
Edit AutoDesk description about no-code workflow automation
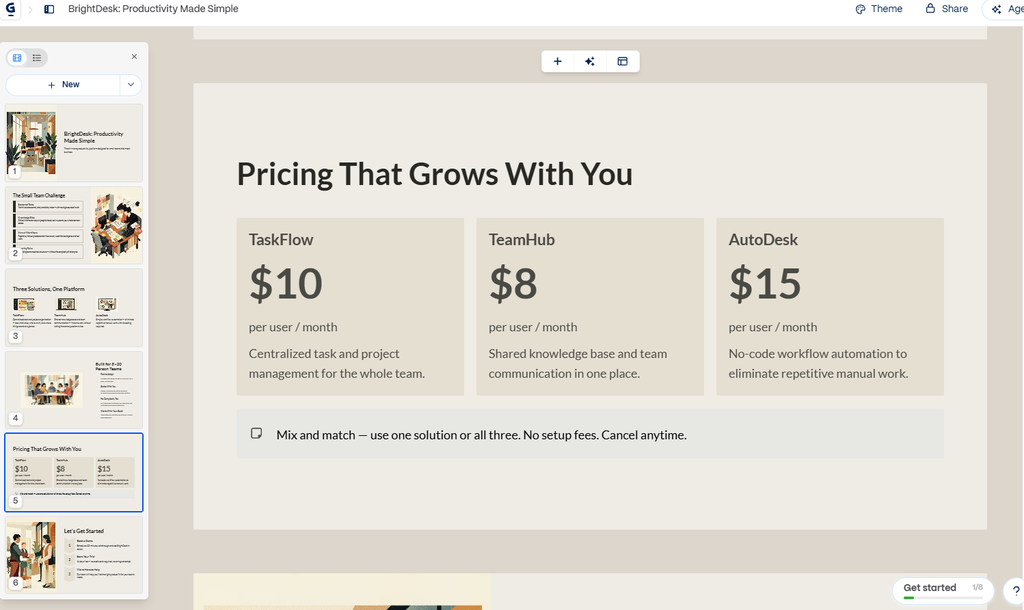[x=818, y=363]
